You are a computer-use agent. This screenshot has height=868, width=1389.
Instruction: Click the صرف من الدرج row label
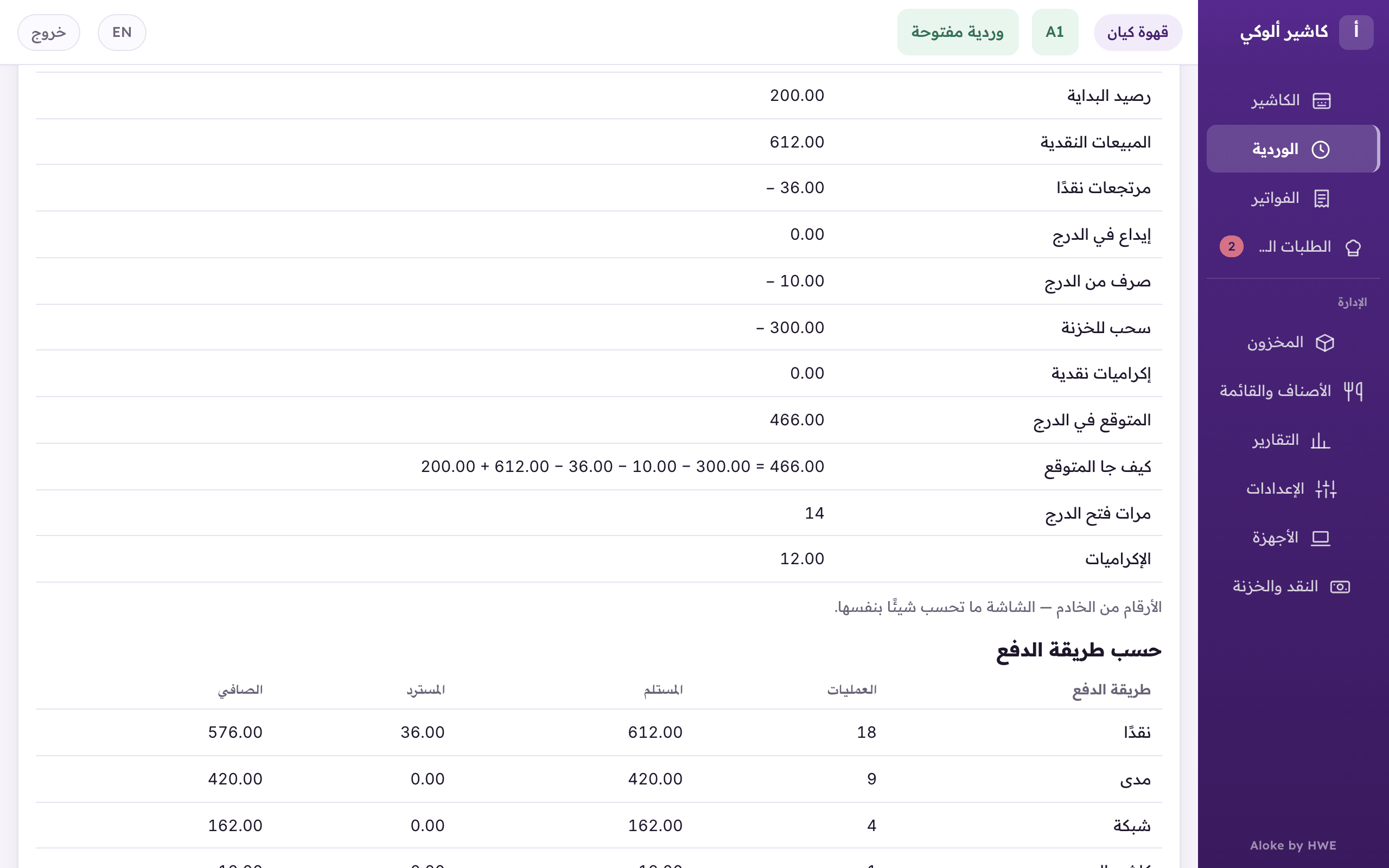point(1098,282)
